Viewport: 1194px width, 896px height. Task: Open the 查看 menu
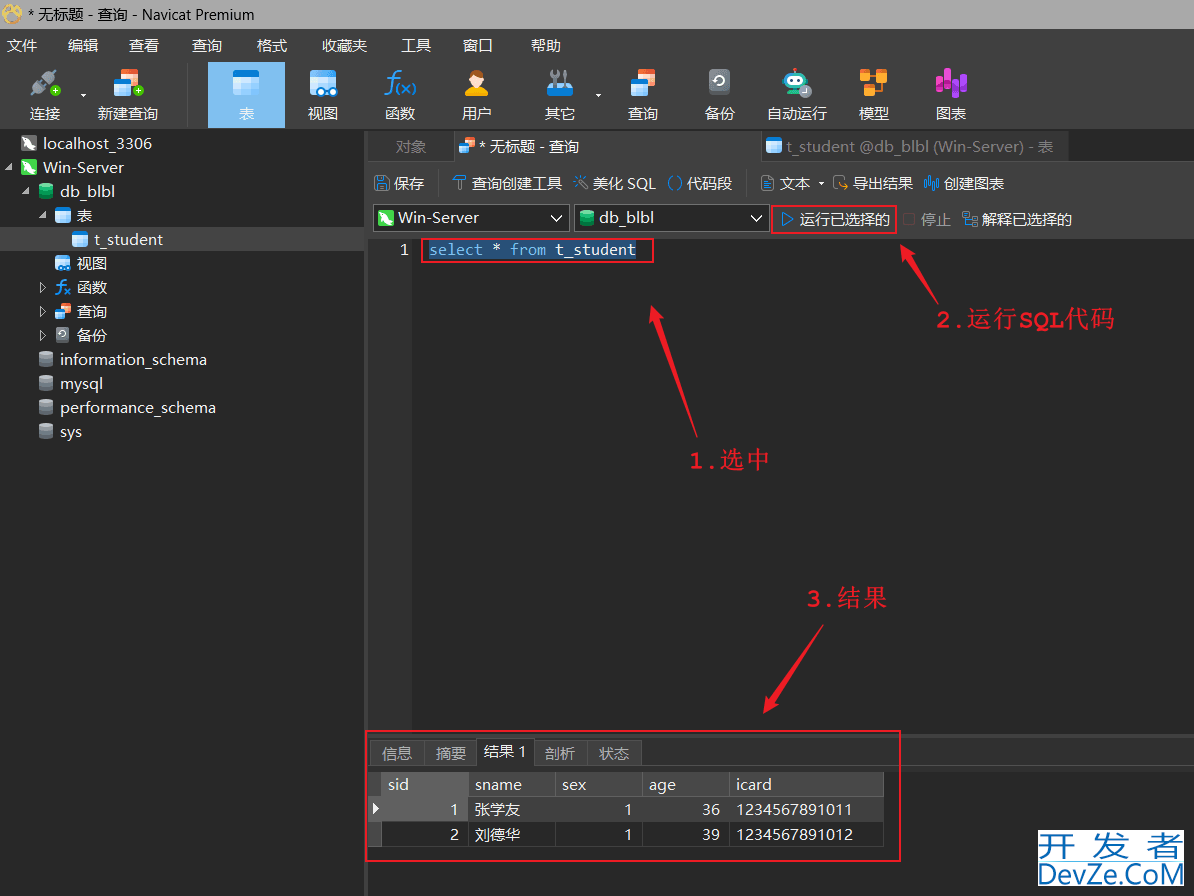pos(144,46)
